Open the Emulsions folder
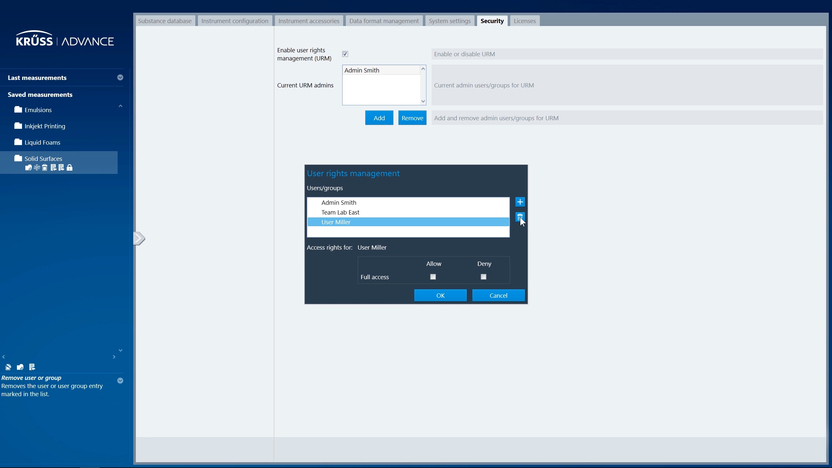This screenshot has height=468, width=832. coord(38,110)
